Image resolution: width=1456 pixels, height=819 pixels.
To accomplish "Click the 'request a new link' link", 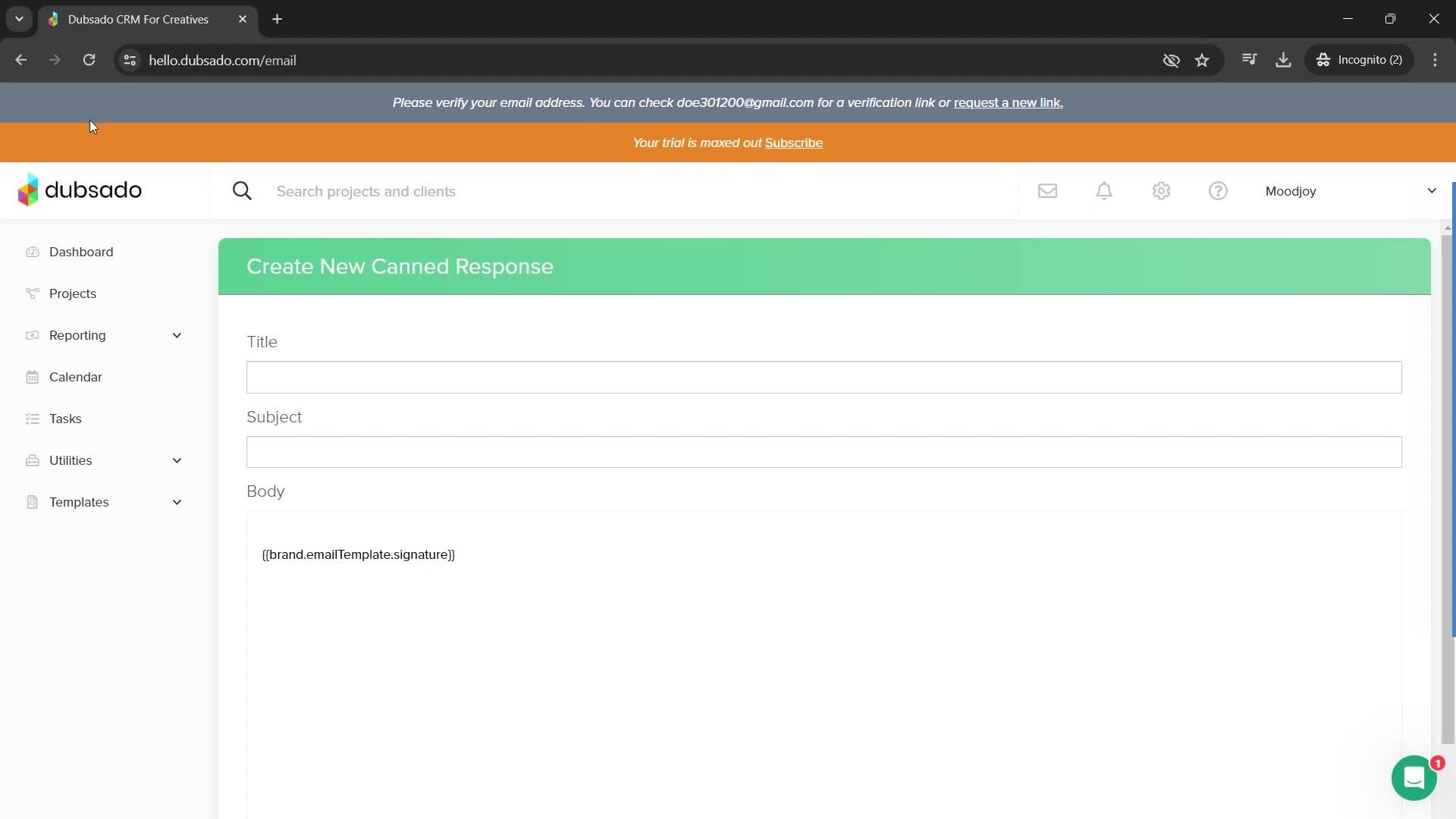I will [1008, 102].
